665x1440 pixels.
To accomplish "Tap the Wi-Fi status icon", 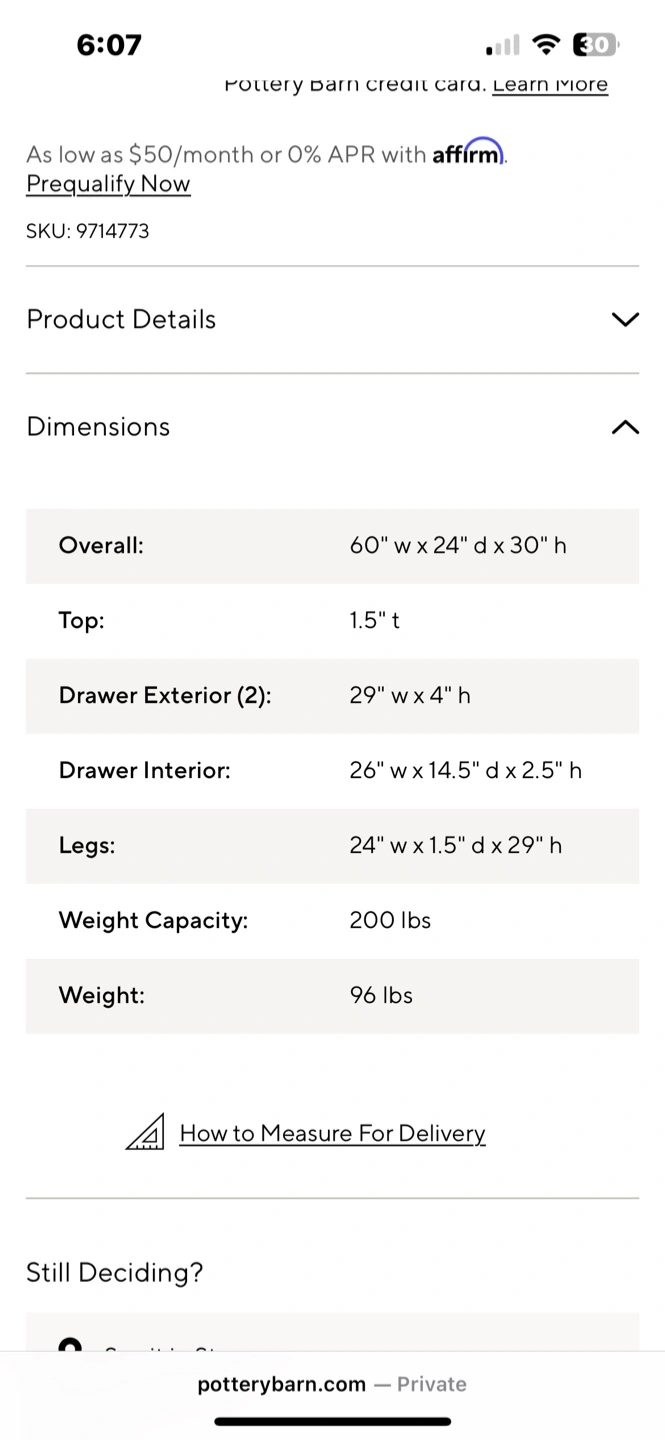I will (545, 44).
